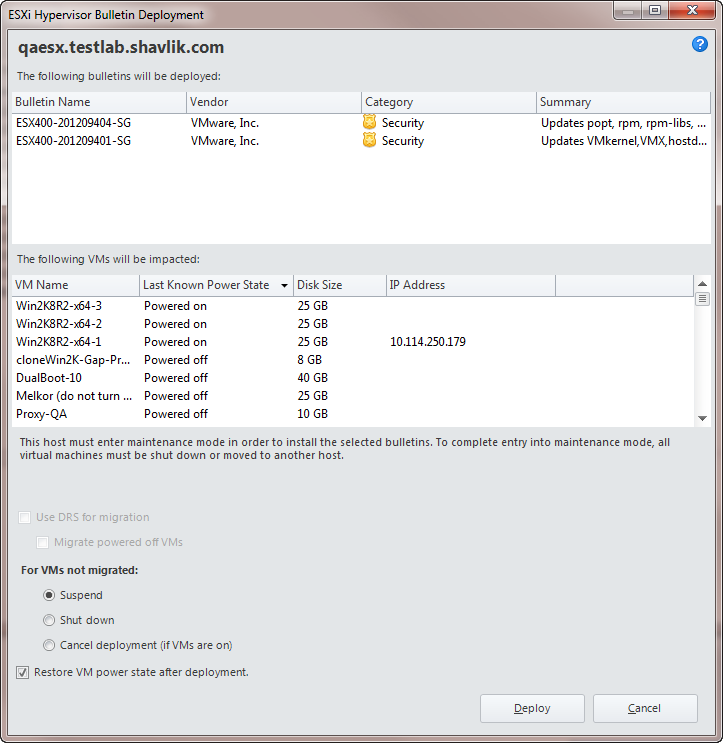Enable Use DRS for migration checkbox
723x743 pixels.
tap(24, 517)
